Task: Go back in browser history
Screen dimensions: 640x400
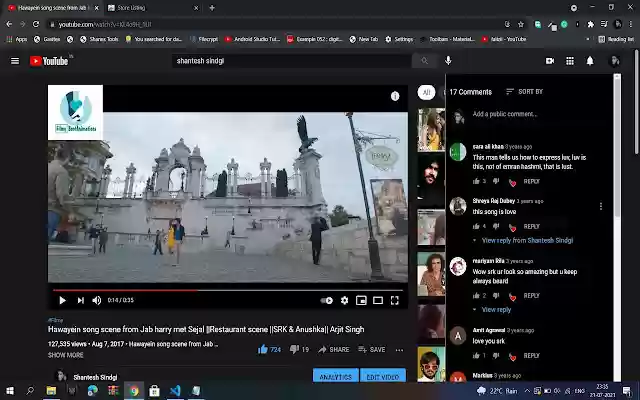Action: [x=9, y=24]
